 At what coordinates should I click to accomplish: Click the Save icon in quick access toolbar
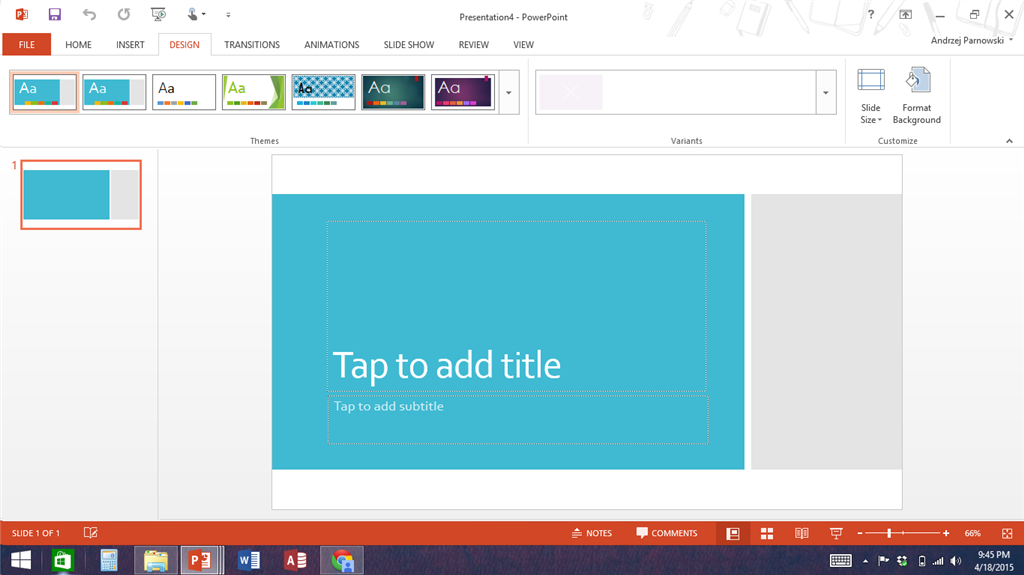(x=55, y=14)
